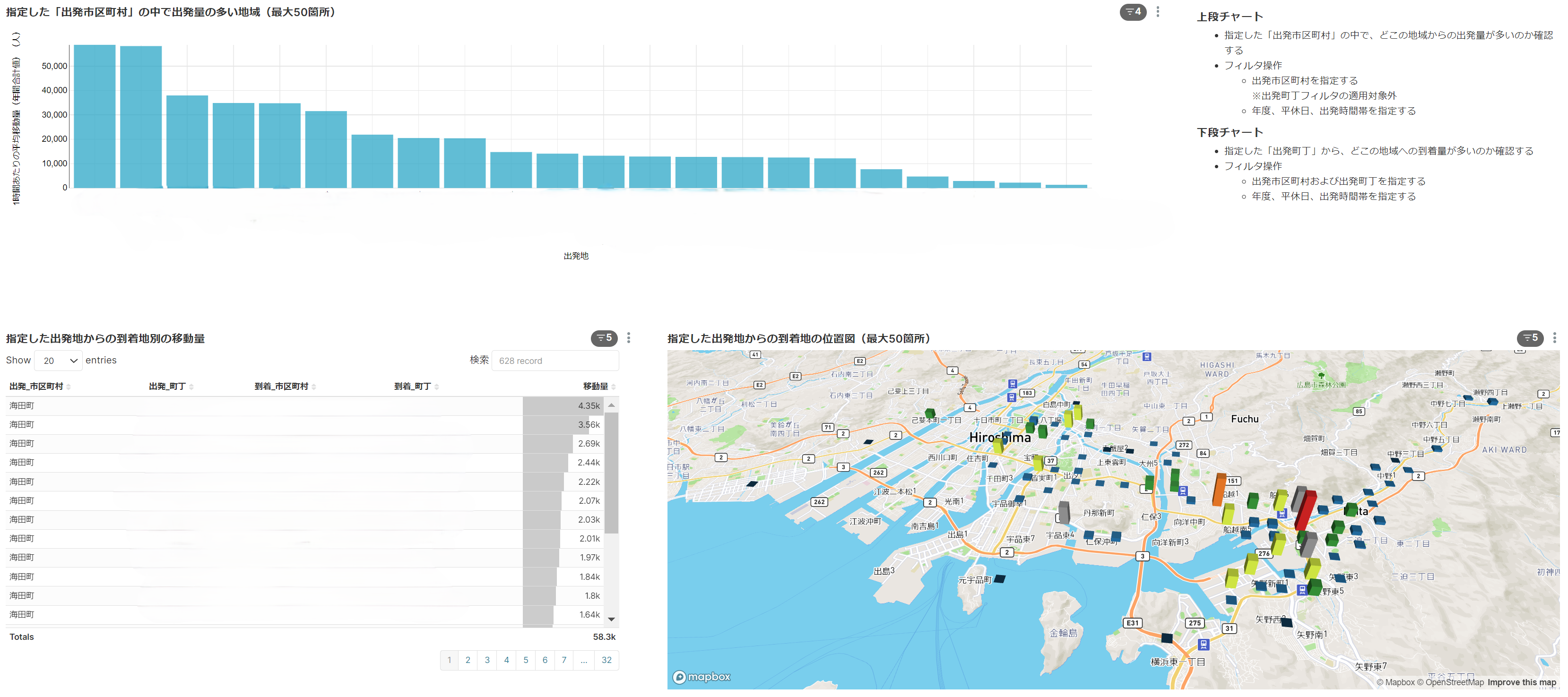Screen dimensions: 1568x697
Task: Open the Show entries dropdown
Action: tap(59, 361)
